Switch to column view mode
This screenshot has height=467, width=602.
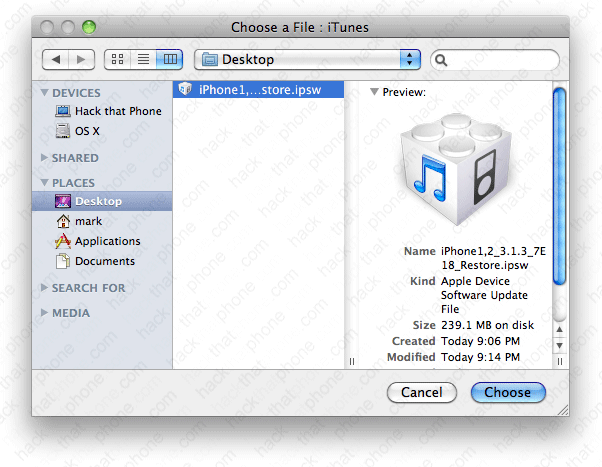171,60
